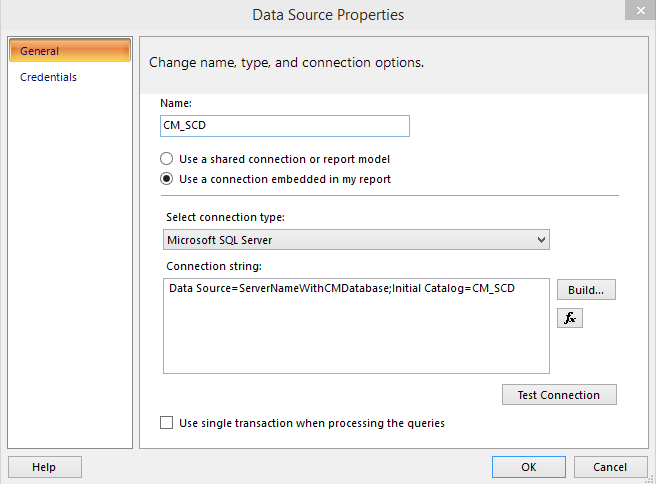Screen dimensions: 656x484
Task: Click the connection type dropdown arrow
Action: 541,240
